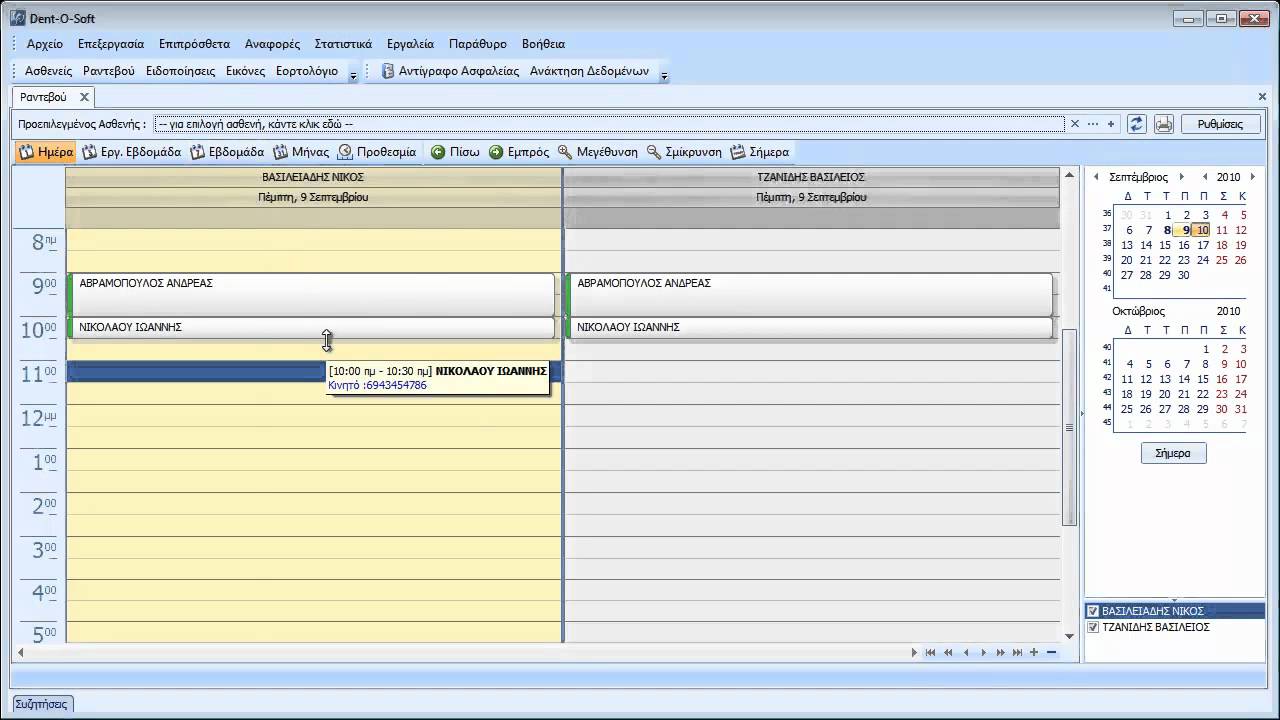
Task: Jump to first record in bottom navigator
Action: (930, 652)
